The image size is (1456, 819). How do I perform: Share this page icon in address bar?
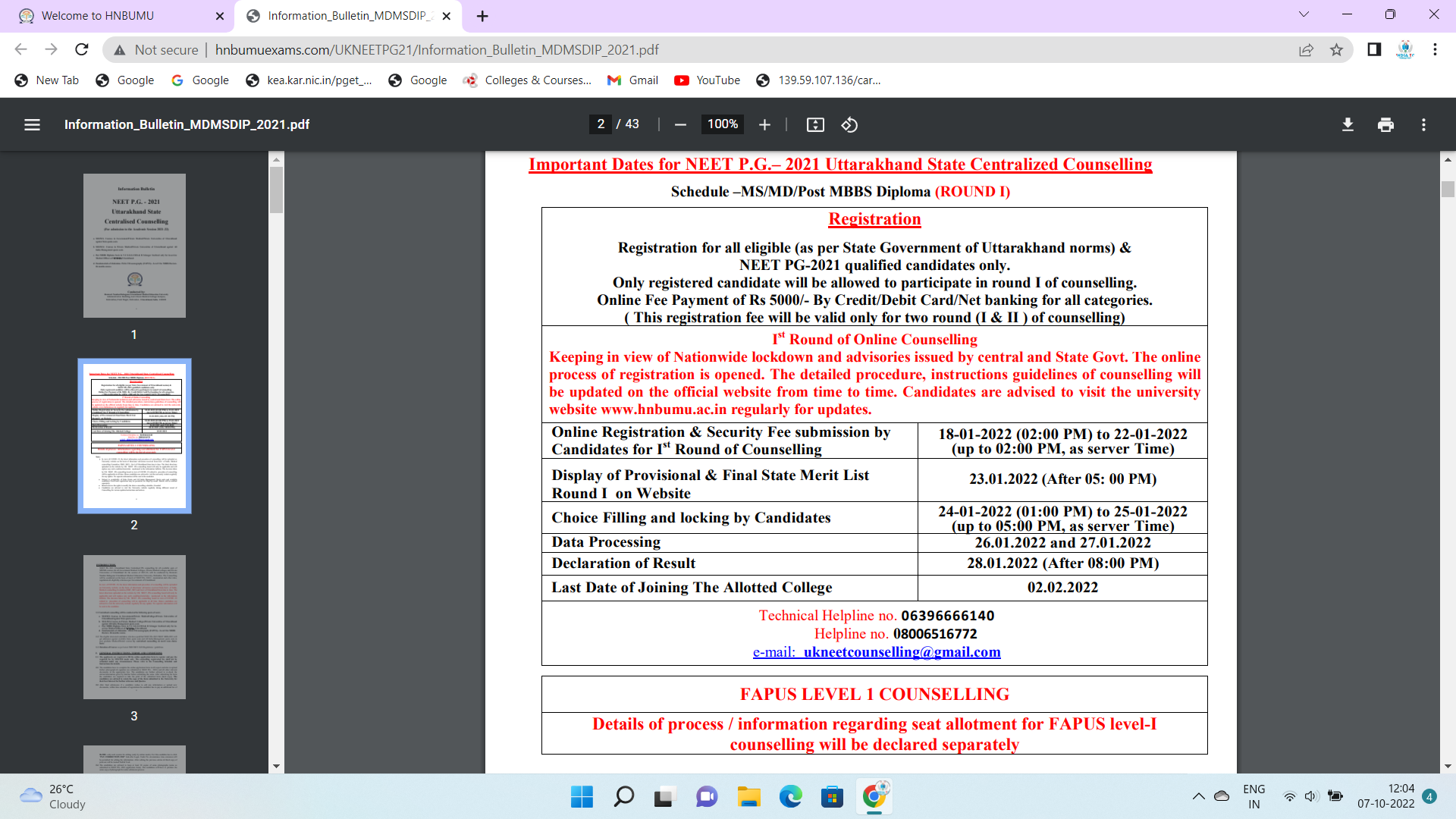(x=1306, y=49)
